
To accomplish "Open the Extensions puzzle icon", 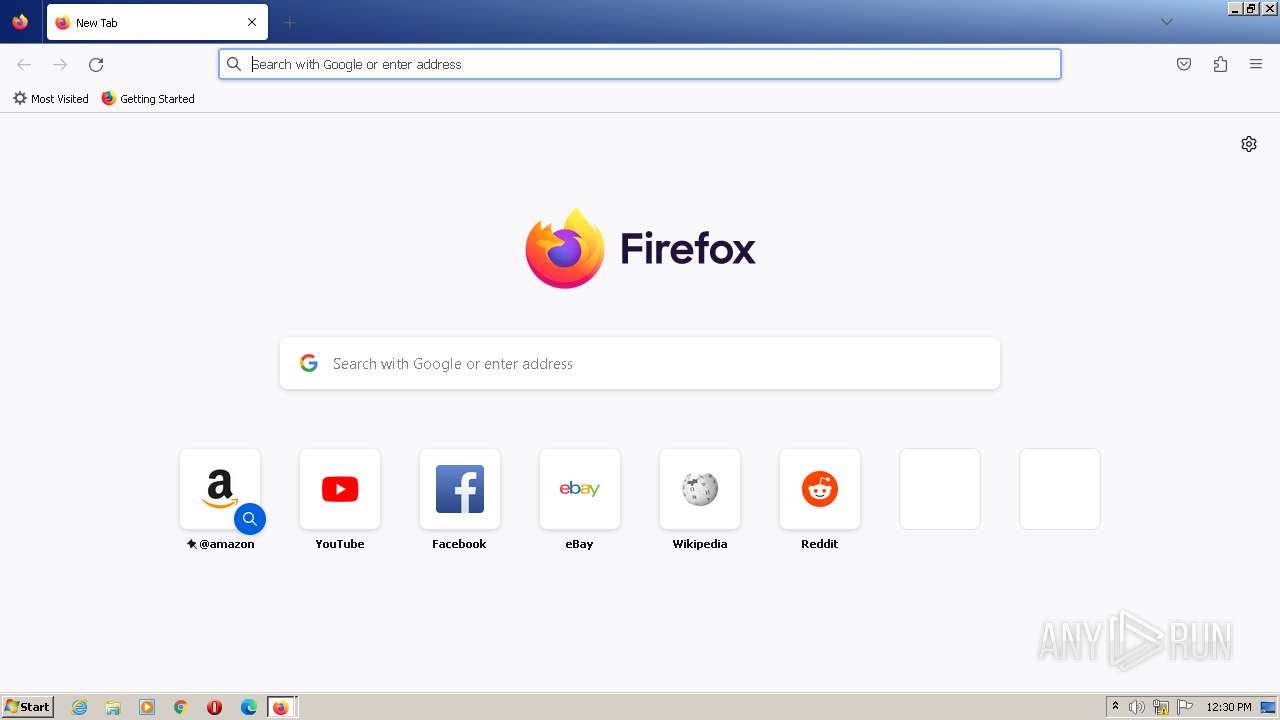I will click(1220, 64).
